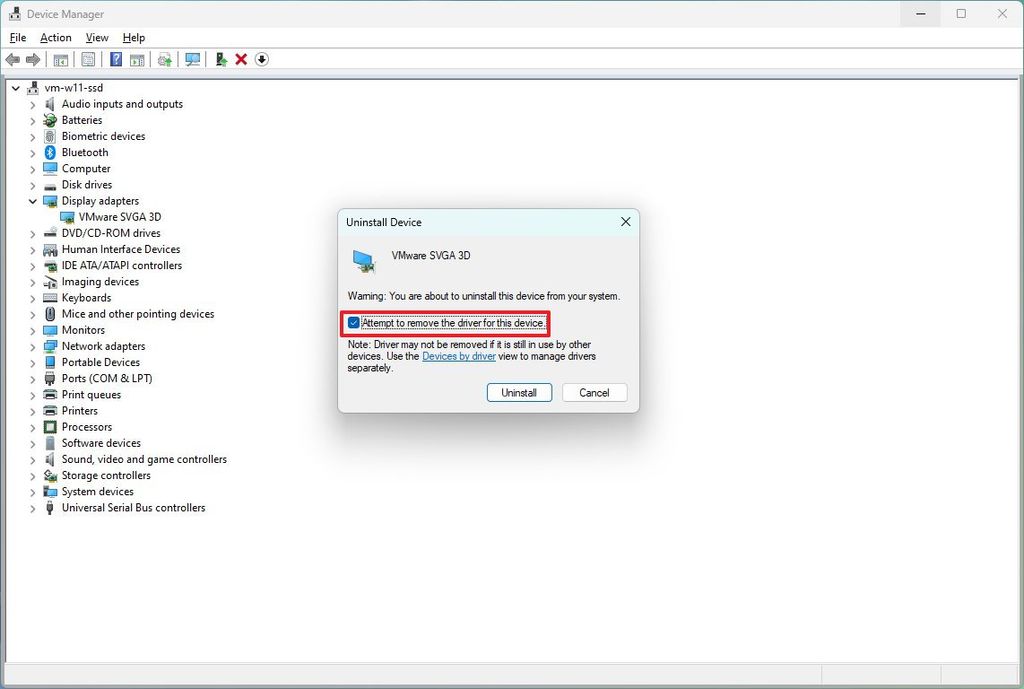This screenshot has height=689, width=1024.
Task: Uncheck Attempt to remove the driver checkbox
Action: coord(353,323)
